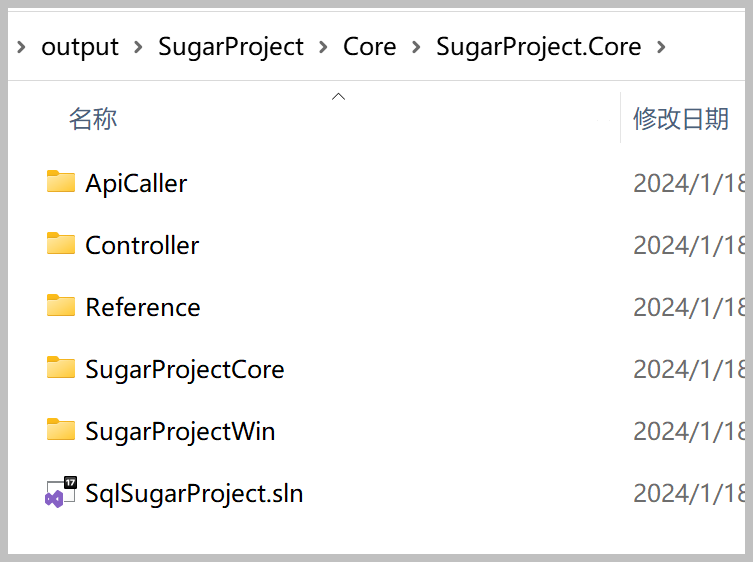
Task: Click the sort arrow above the name column
Action: (x=339, y=97)
